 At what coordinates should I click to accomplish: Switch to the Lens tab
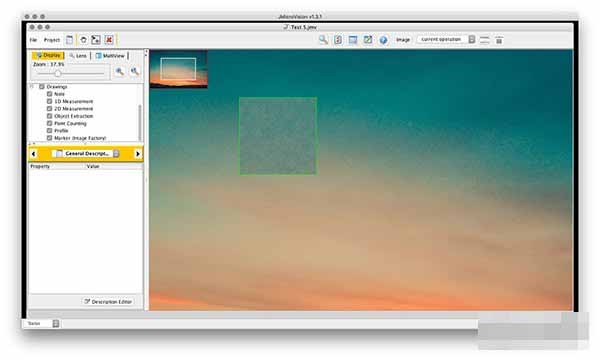pyautogui.click(x=78, y=56)
